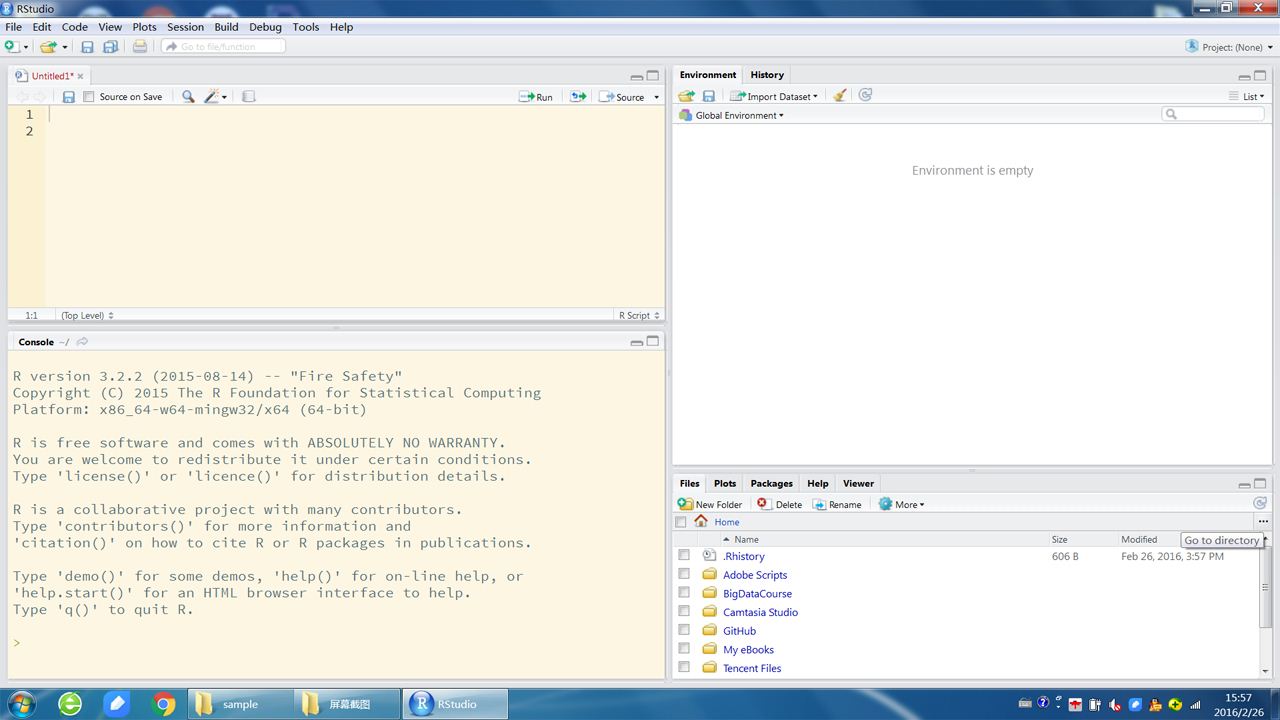Click the Delete button in Files pane
Image resolution: width=1280 pixels, height=720 pixels.
click(780, 504)
